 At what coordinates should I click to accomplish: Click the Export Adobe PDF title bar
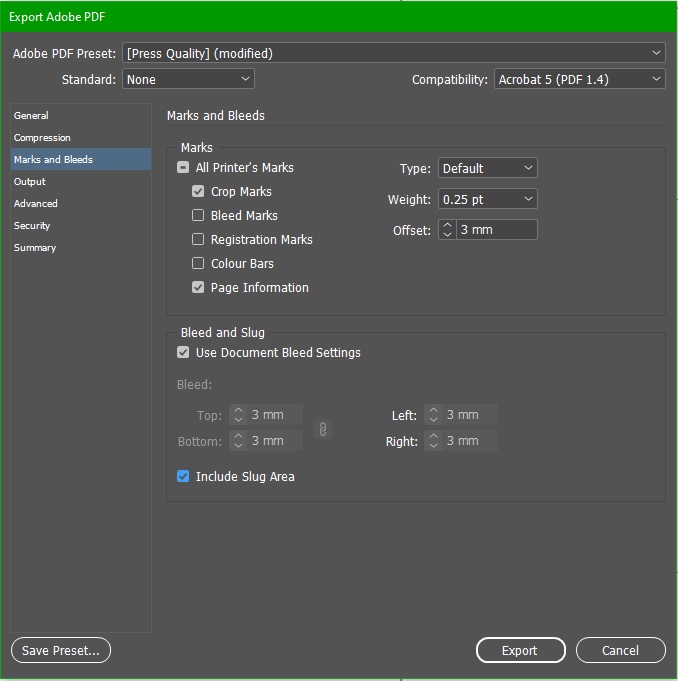click(339, 17)
